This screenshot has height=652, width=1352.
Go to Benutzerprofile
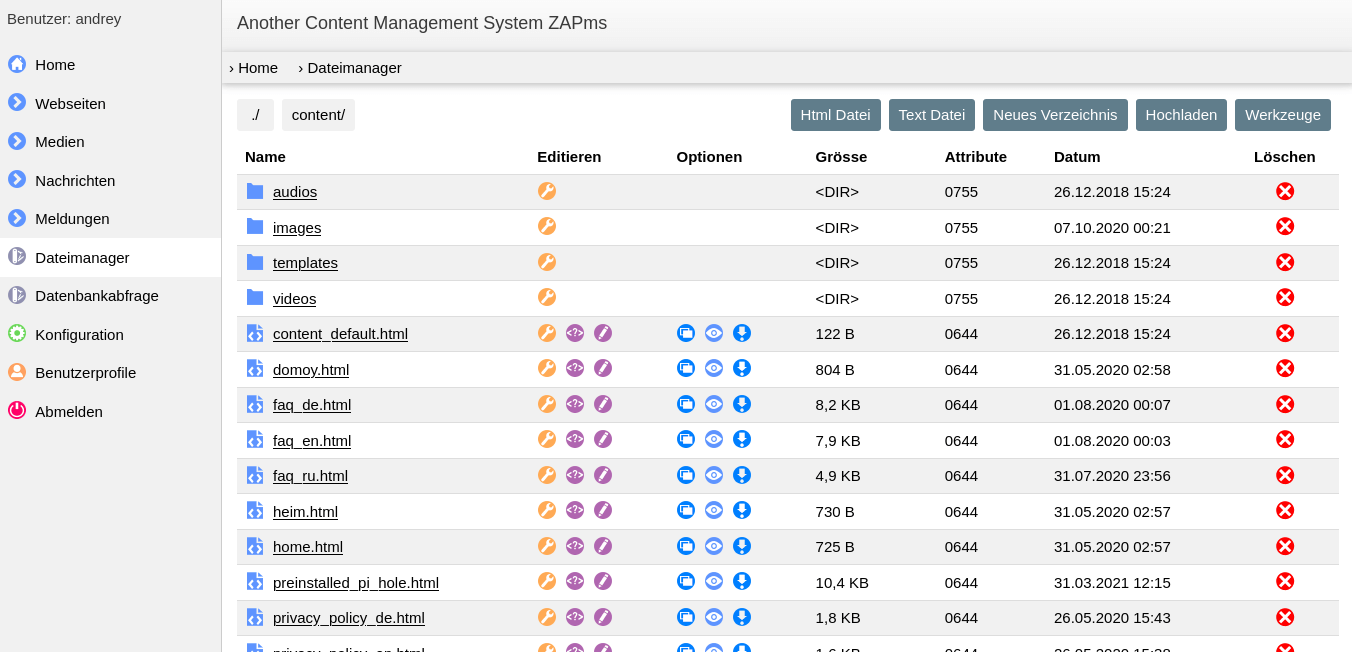(110, 372)
